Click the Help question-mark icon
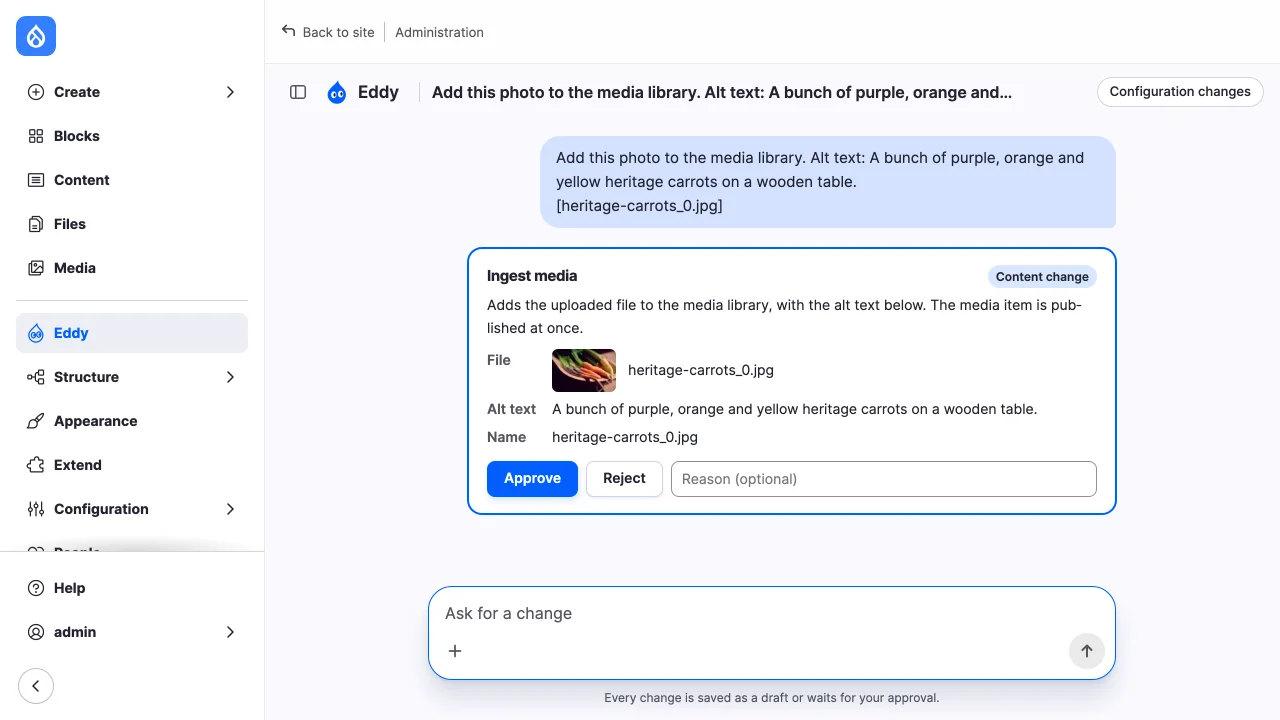The image size is (1280, 720). click(36, 588)
